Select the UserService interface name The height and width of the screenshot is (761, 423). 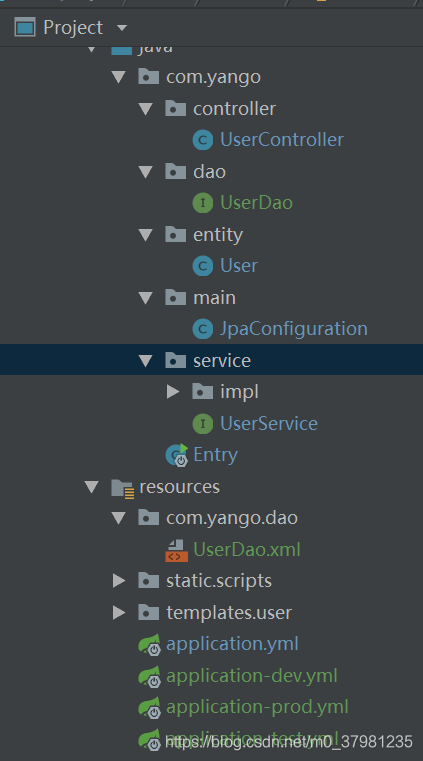pos(269,424)
